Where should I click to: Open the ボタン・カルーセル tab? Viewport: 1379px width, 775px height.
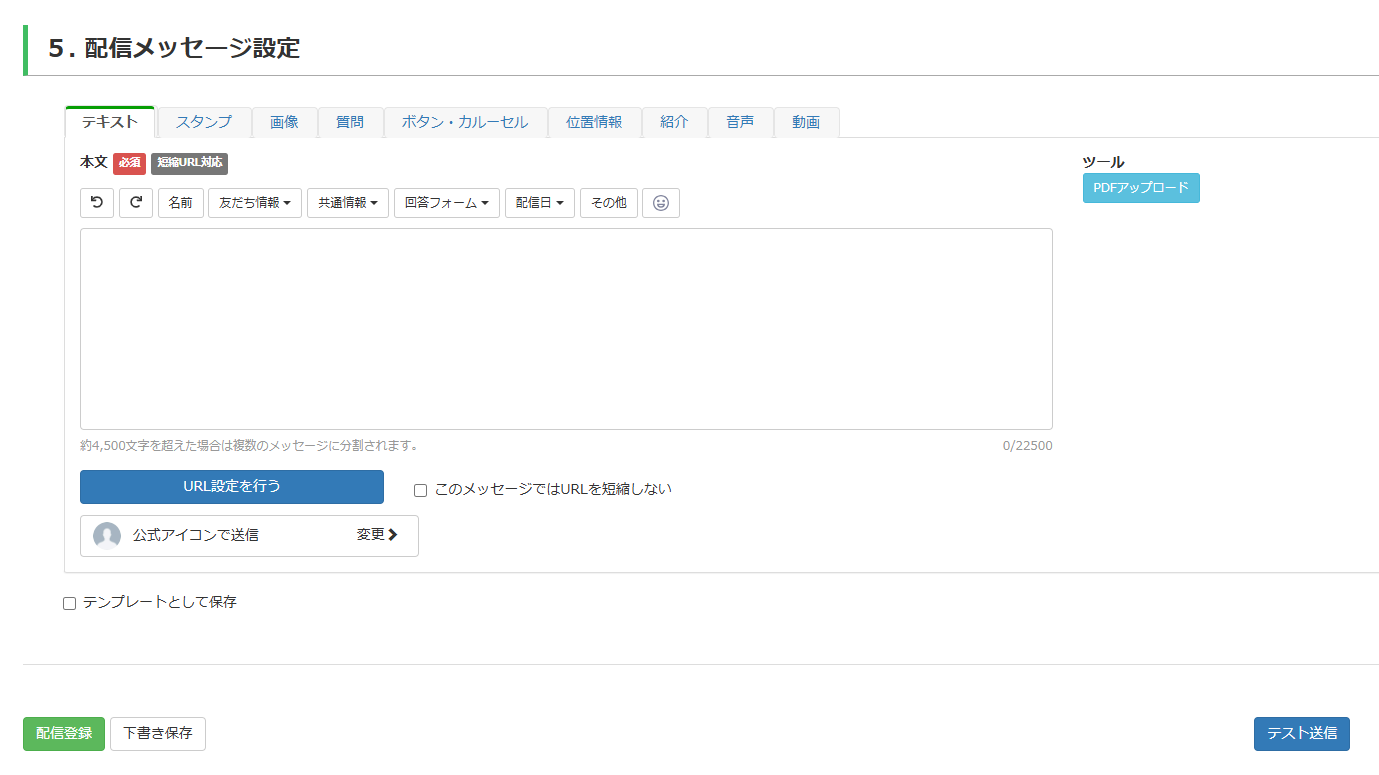coord(465,122)
